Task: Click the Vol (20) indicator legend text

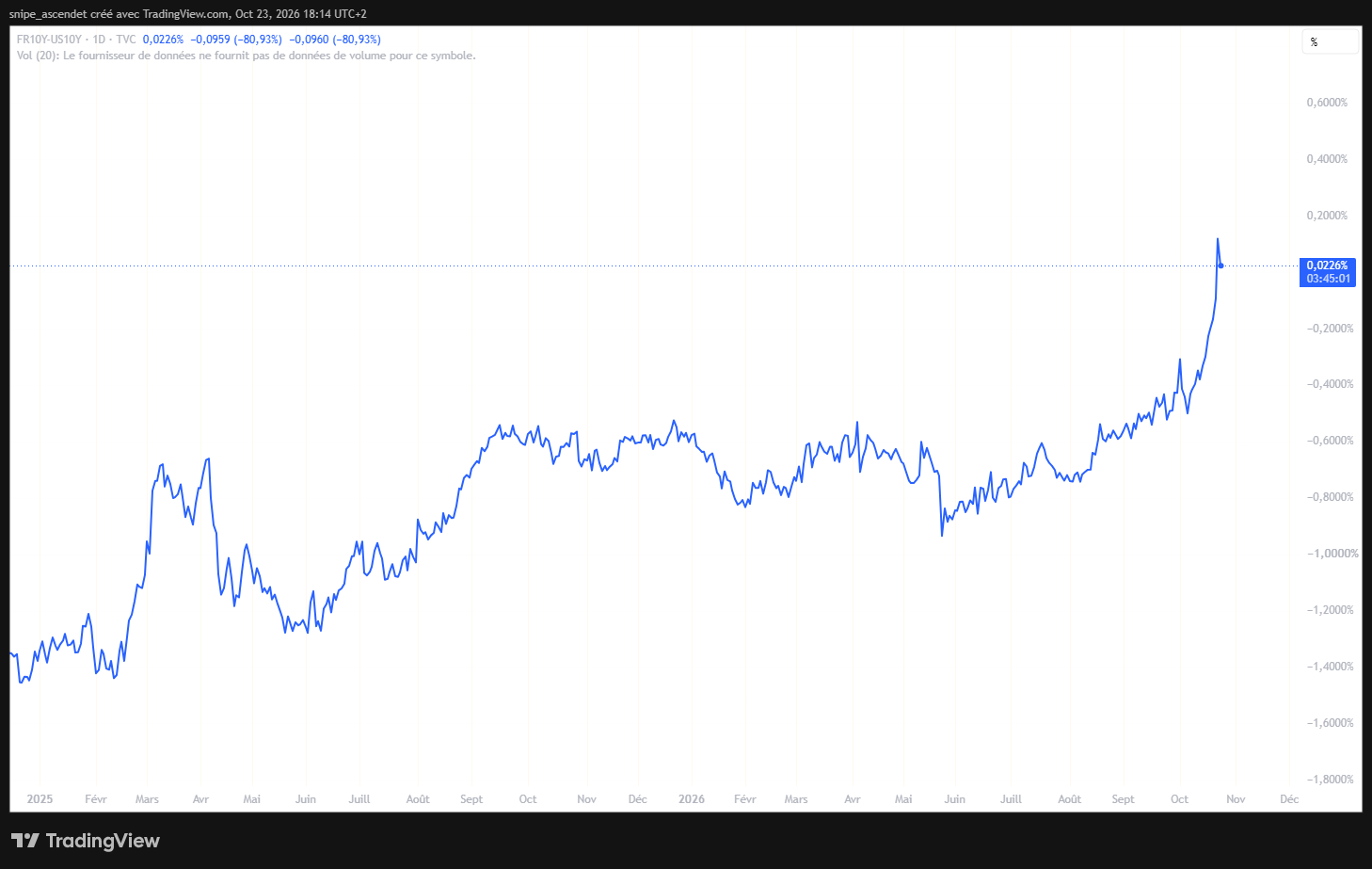Action: tap(247, 56)
